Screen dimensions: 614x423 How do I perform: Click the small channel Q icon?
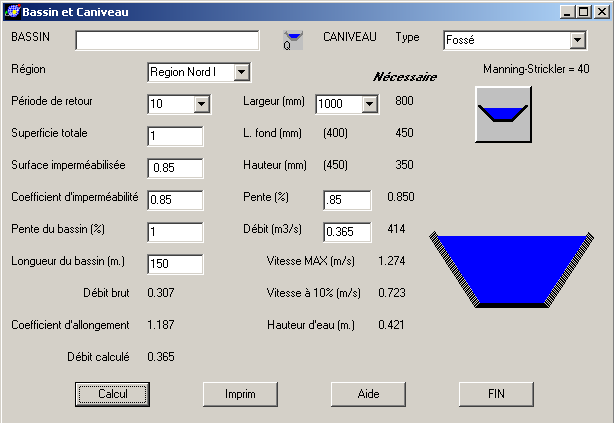click(293, 40)
